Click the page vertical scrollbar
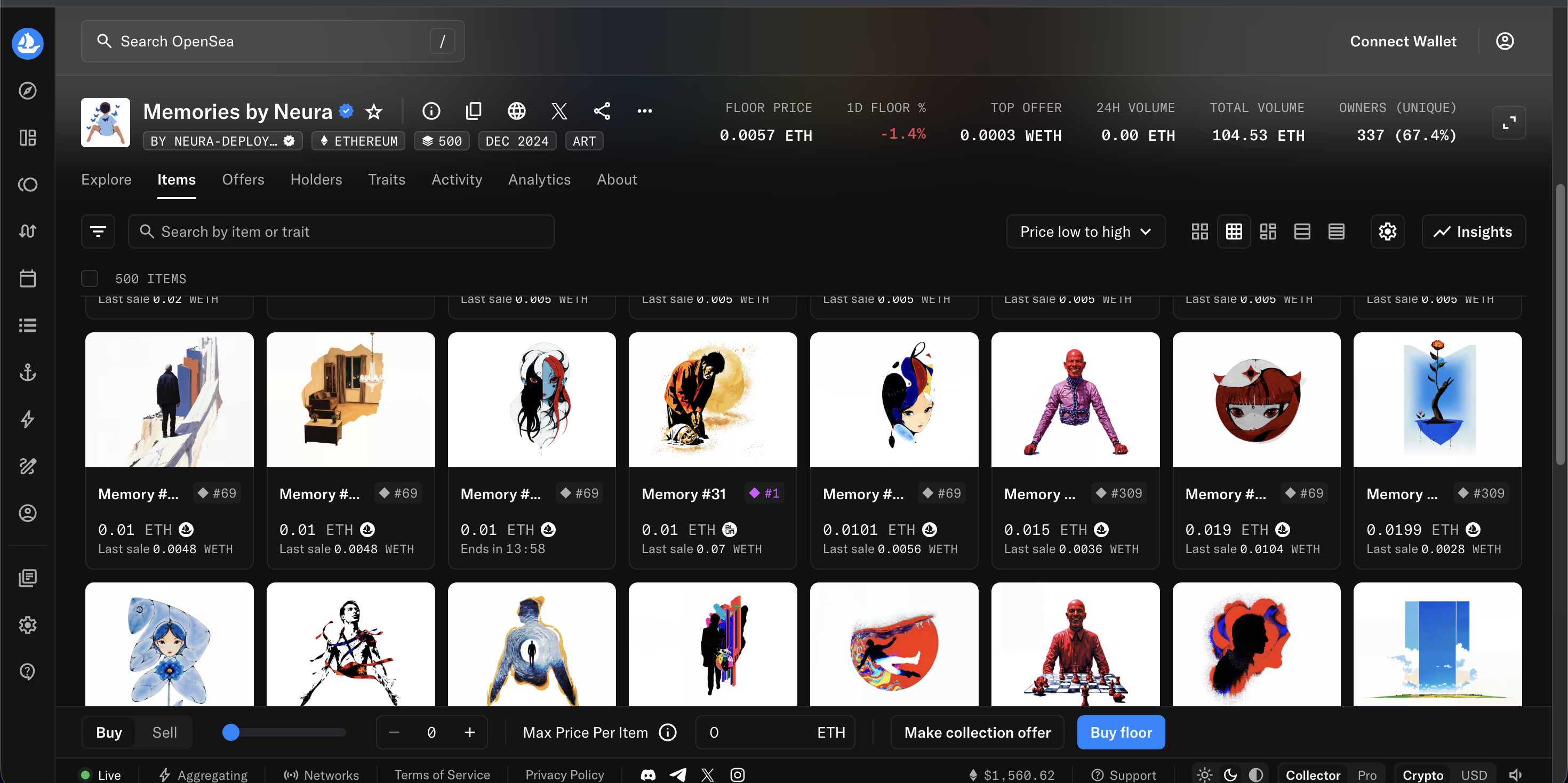Screen dimensions: 1568x783 pos(1560,324)
